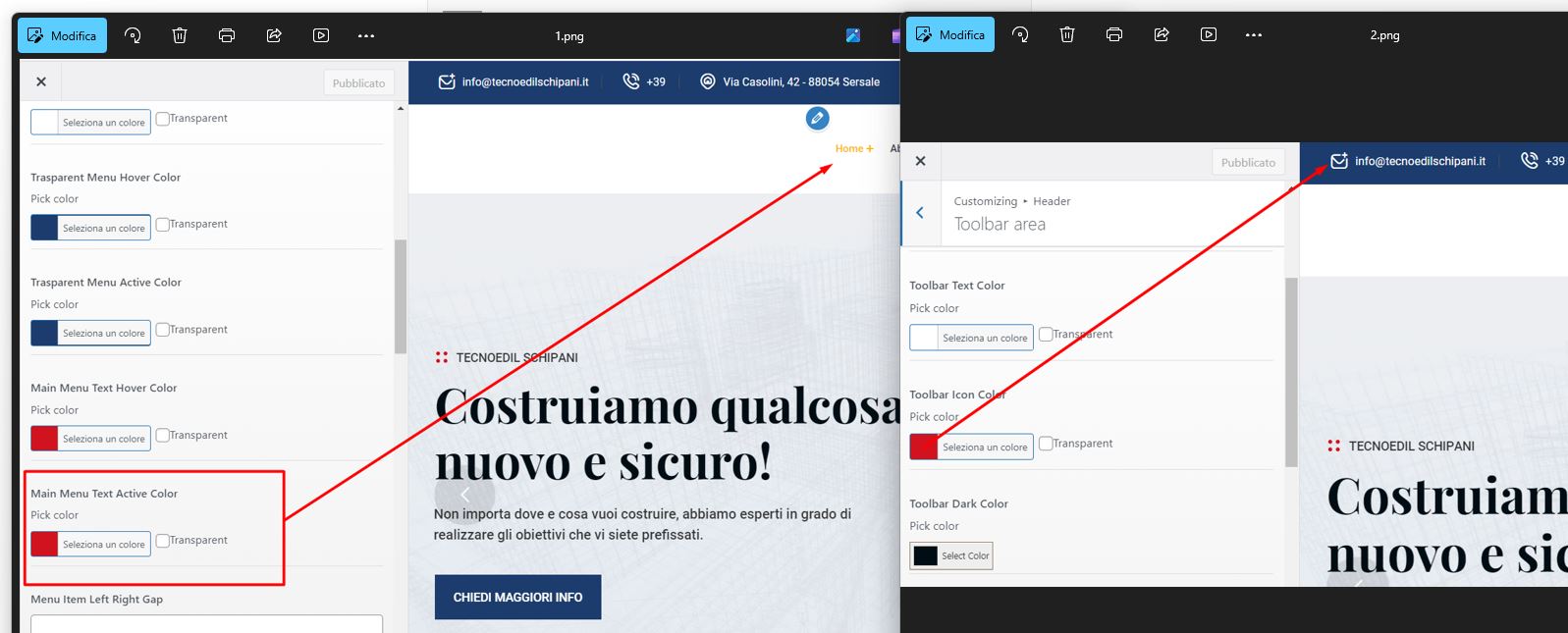Enable Transparent for Main Menu Text Active Color
Screen dimensions: 1568x633
click(163, 541)
